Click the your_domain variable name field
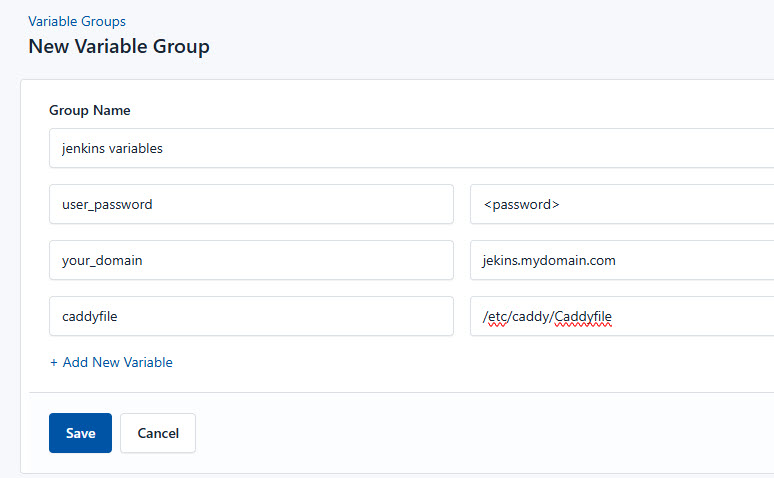The image size is (774, 478). point(251,260)
